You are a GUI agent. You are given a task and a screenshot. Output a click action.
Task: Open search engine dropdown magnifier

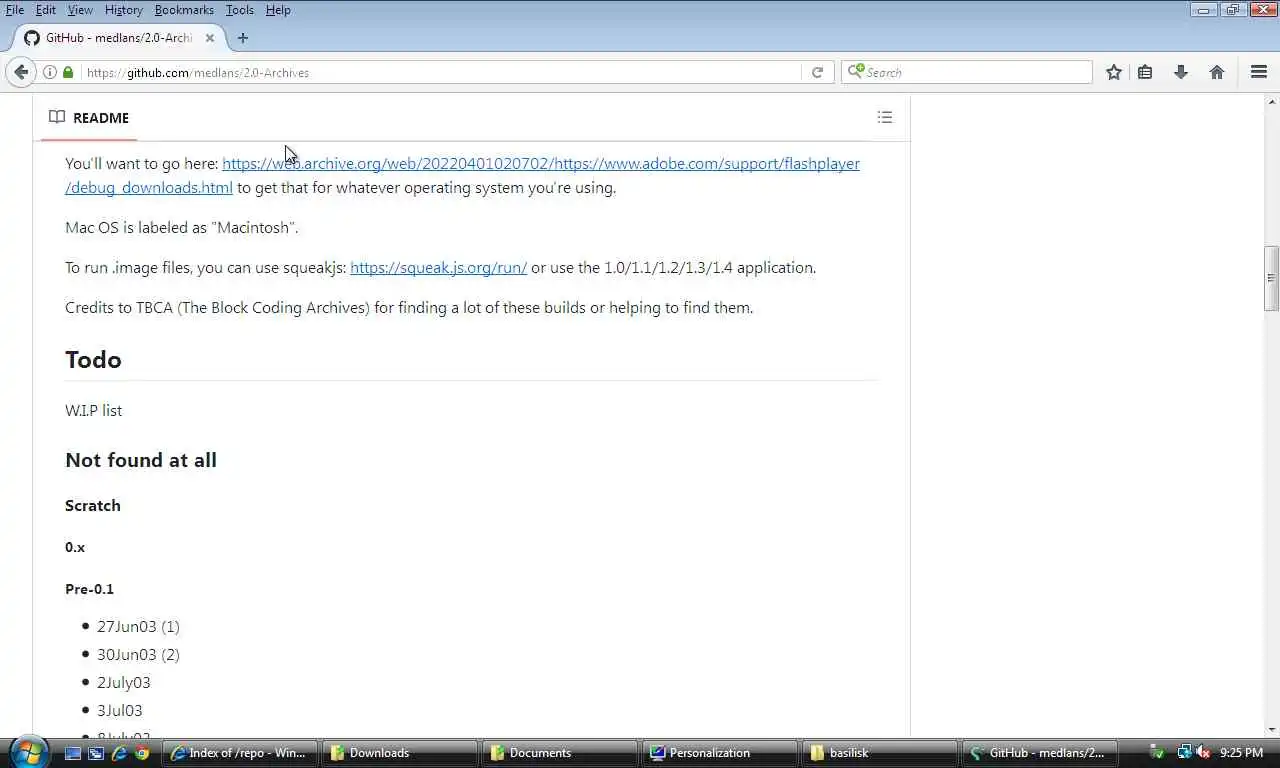[x=855, y=72]
